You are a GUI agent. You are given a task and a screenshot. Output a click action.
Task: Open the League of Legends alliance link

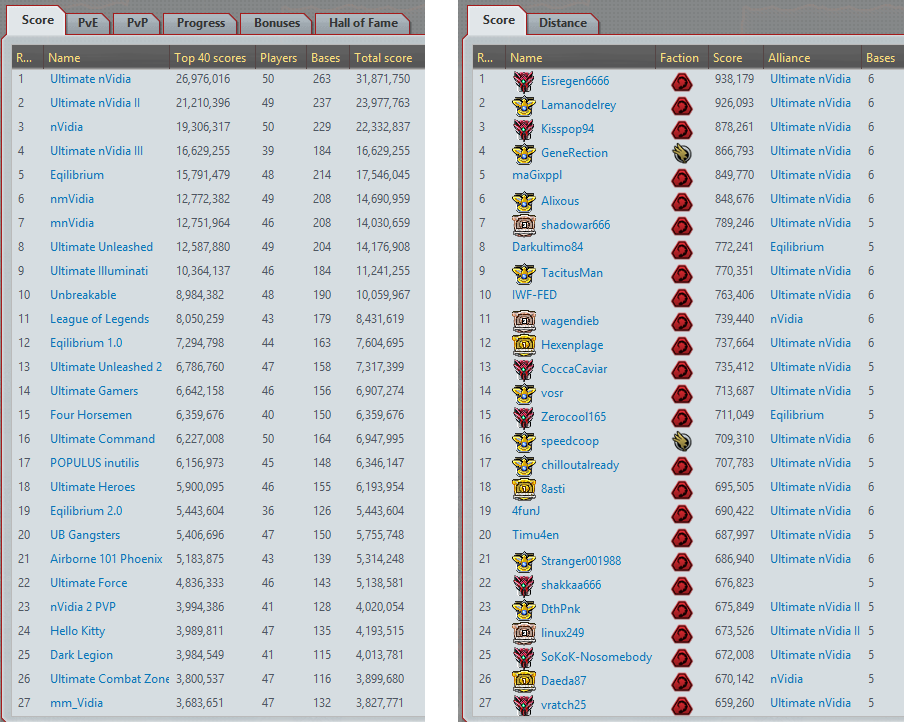99,319
